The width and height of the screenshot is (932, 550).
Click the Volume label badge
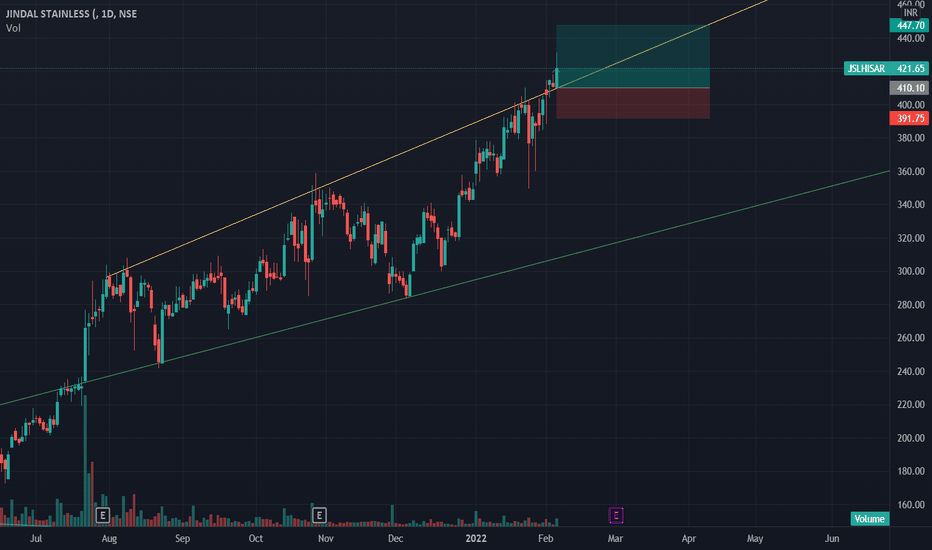(870, 519)
